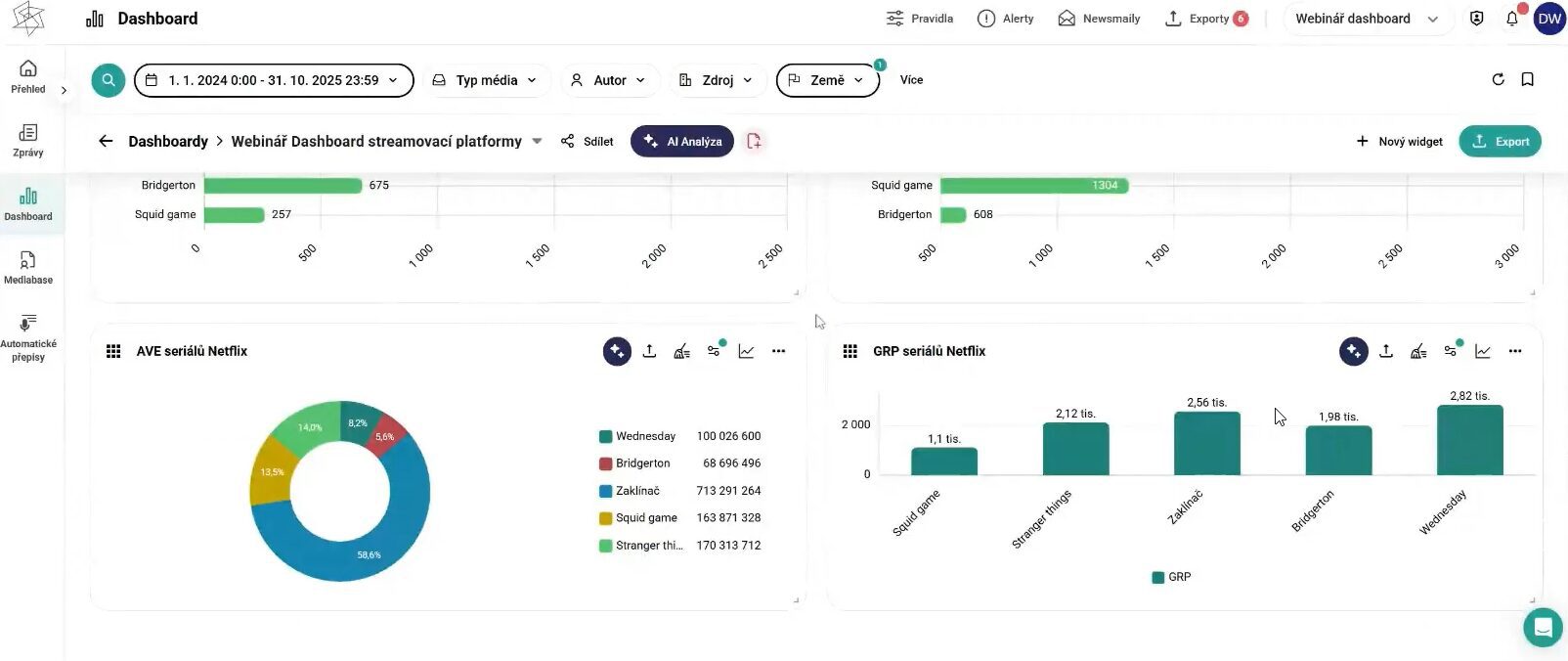This screenshot has height=661, width=1568.
Task: Open the chat support bubble
Action: pyautogui.click(x=1543, y=628)
